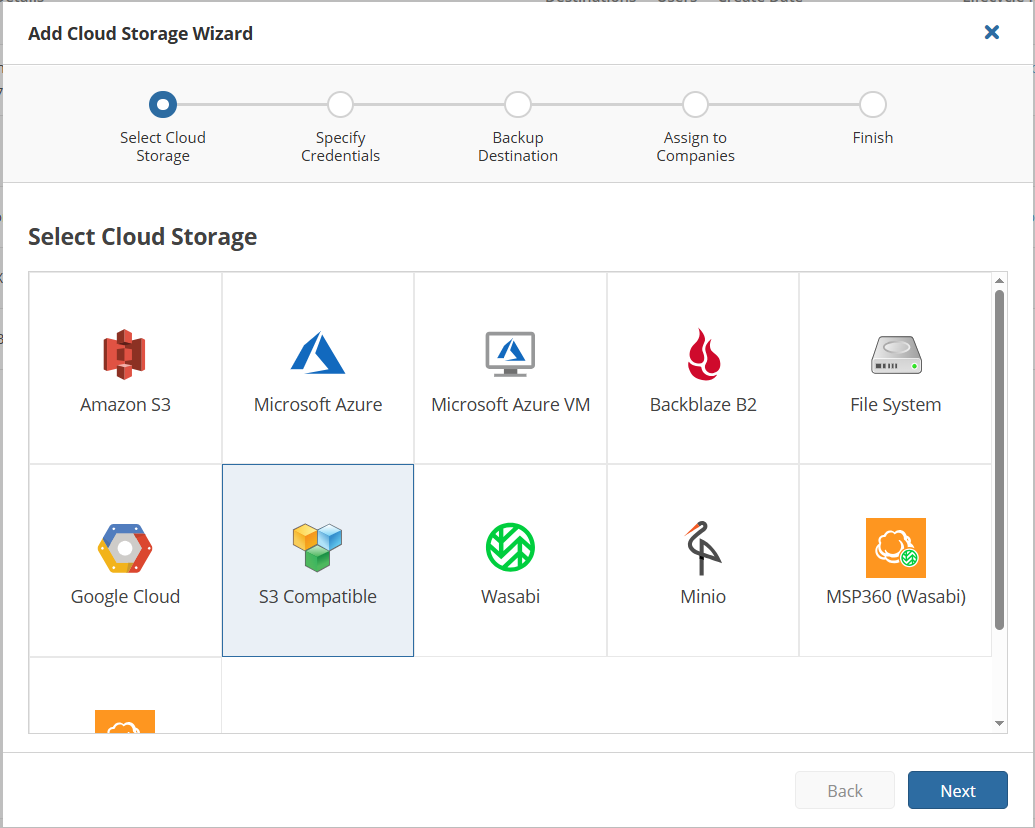Choose the File System drive icon
This screenshot has height=828, width=1035.
point(896,355)
